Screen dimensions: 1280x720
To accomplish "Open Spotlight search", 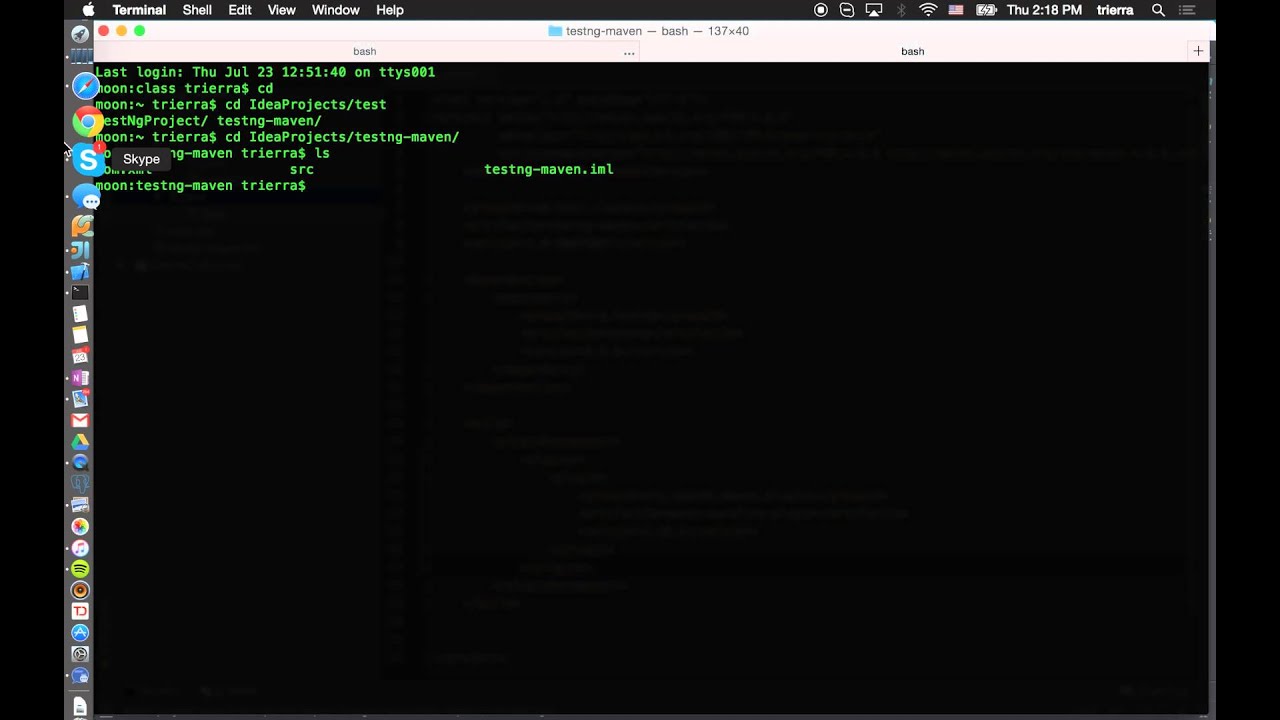I will coord(1158,10).
